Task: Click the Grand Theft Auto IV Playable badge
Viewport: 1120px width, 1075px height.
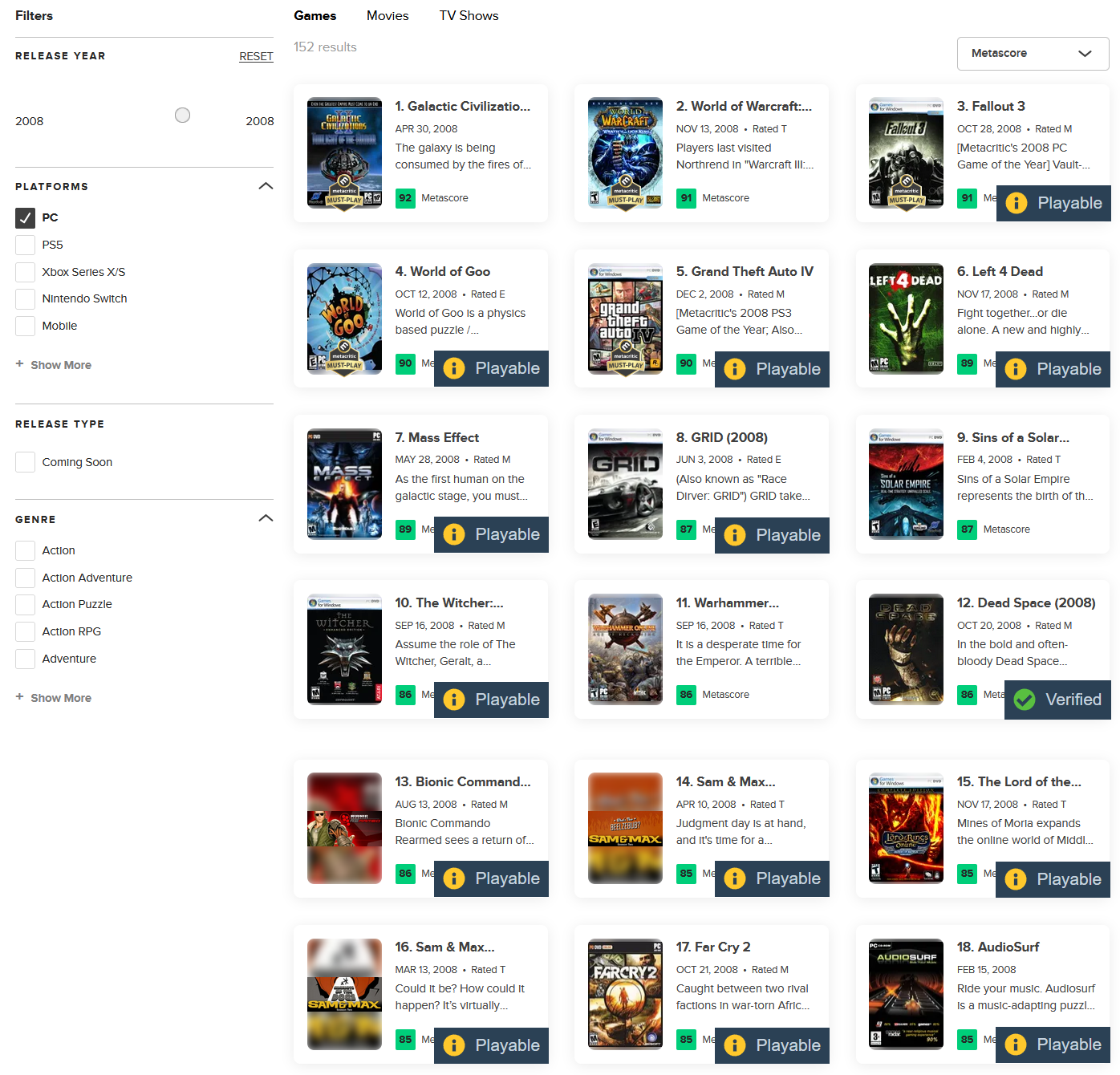Action: [x=772, y=369]
